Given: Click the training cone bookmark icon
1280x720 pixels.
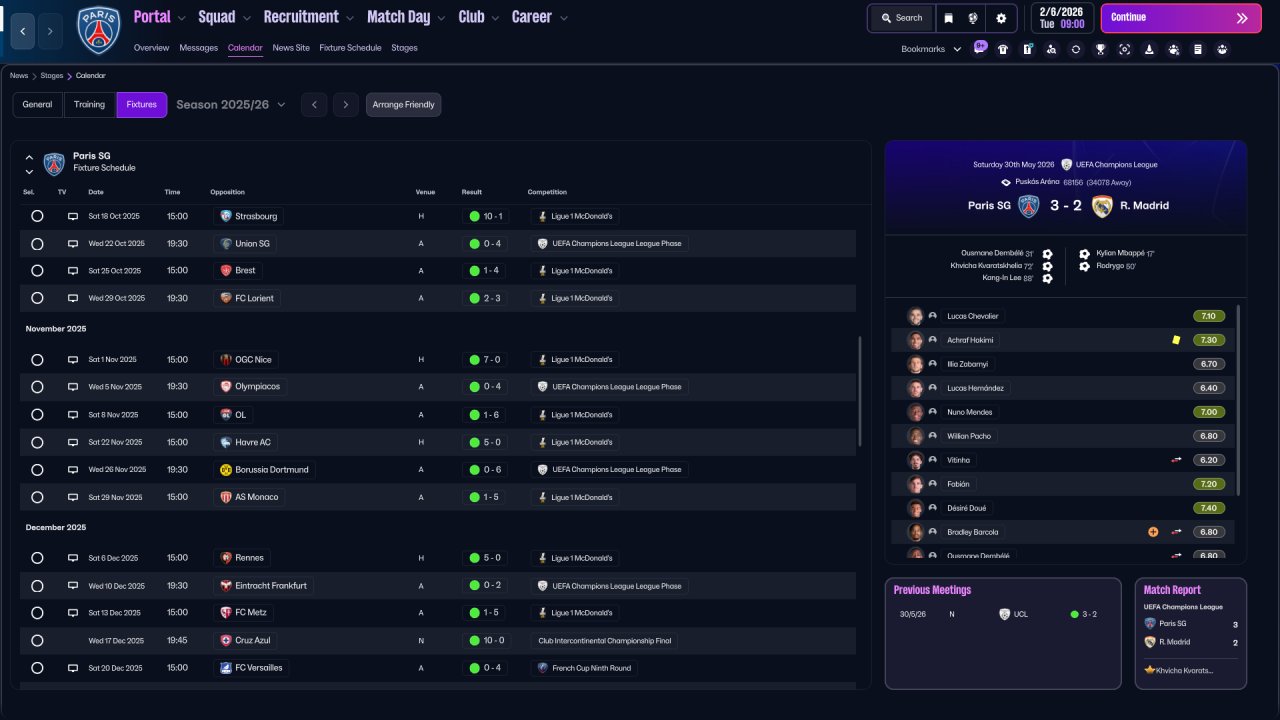Looking at the screenshot, I should point(1149,49).
